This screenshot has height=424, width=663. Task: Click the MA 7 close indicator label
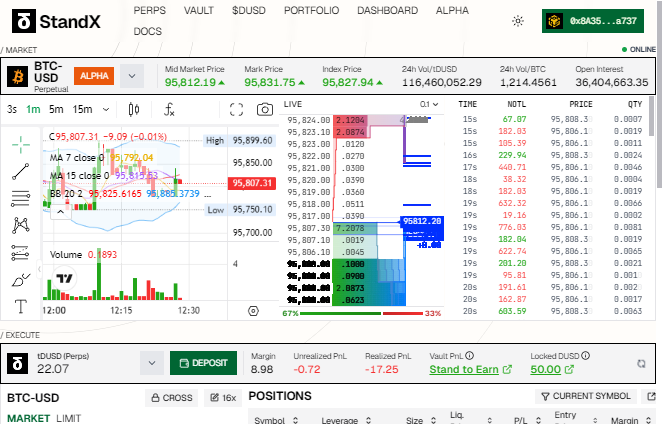point(77,158)
